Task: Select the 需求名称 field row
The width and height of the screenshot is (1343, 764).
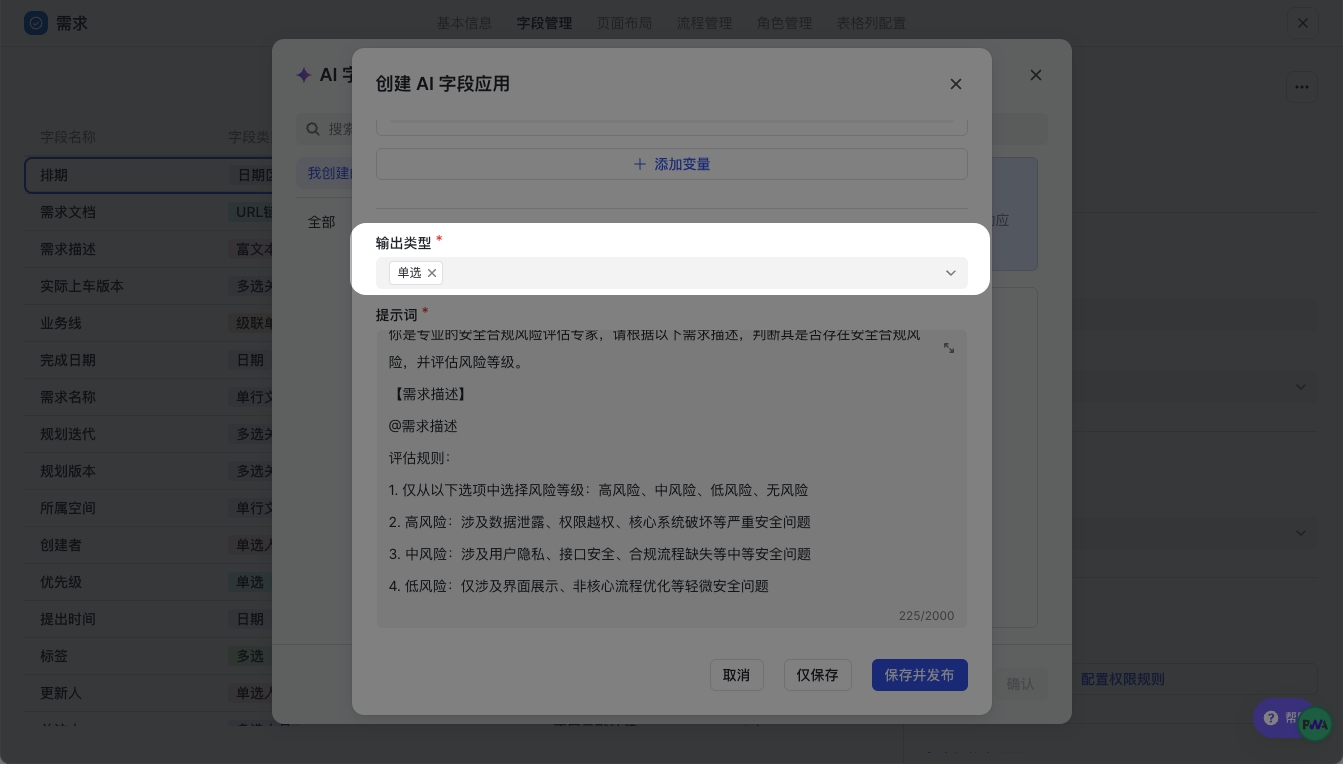Action: click(149, 397)
